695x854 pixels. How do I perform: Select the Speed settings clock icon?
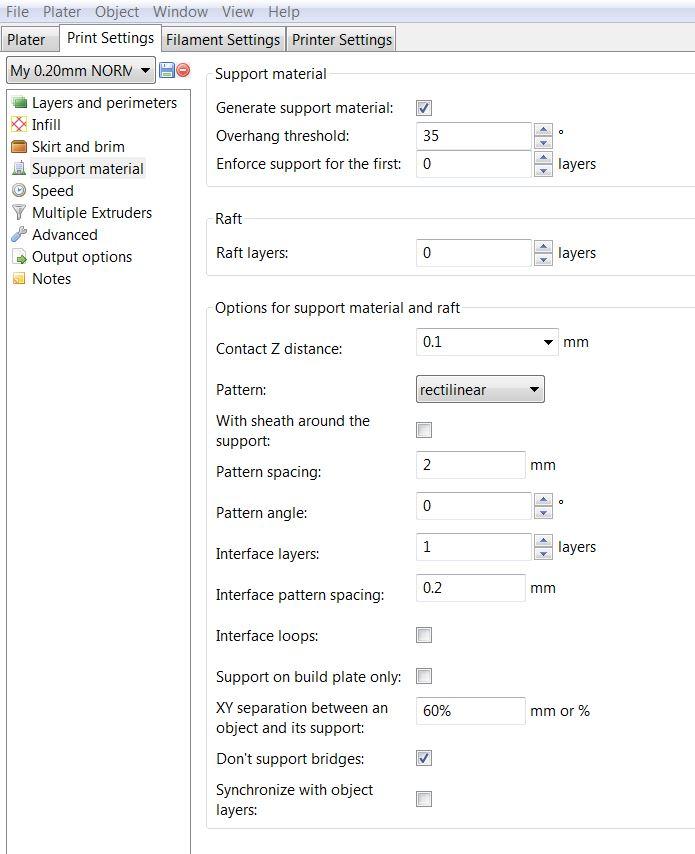19,191
